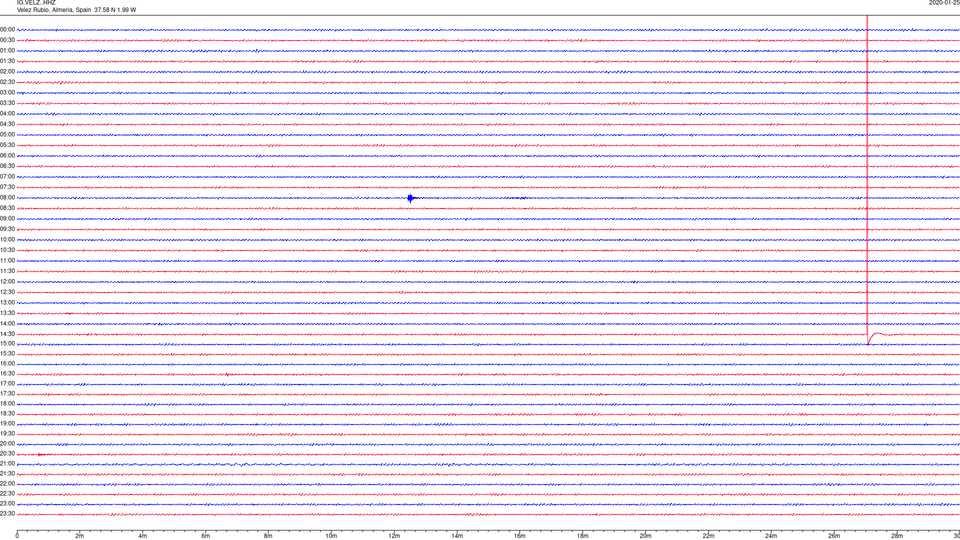The width and height of the screenshot is (960, 540).
Task: Select the 16:00 trace time label
Action: click(7, 363)
